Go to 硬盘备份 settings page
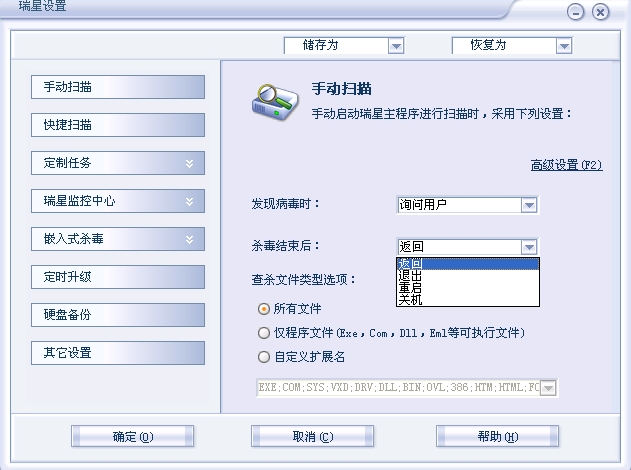Viewport: 631px width, 470px height. click(118, 315)
